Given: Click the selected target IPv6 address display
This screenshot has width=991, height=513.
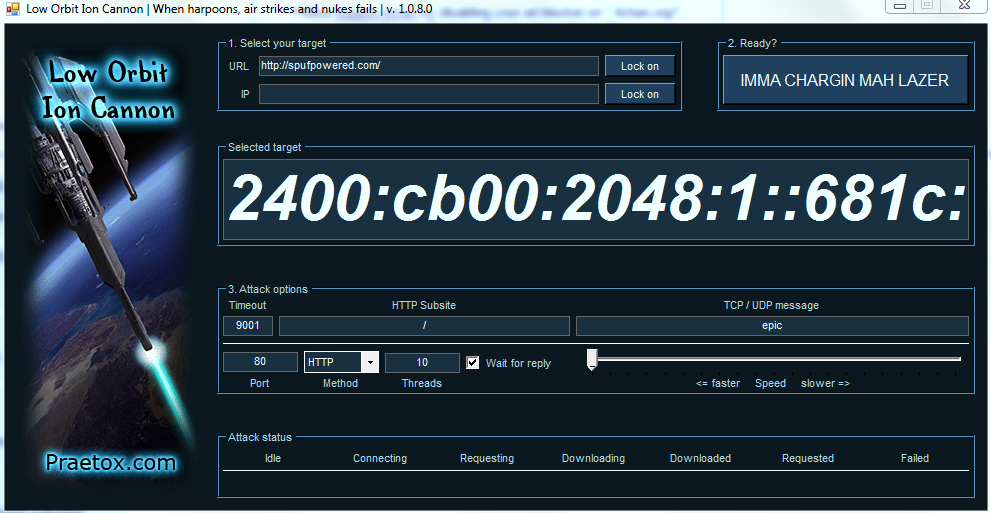Looking at the screenshot, I should [x=595, y=199].
